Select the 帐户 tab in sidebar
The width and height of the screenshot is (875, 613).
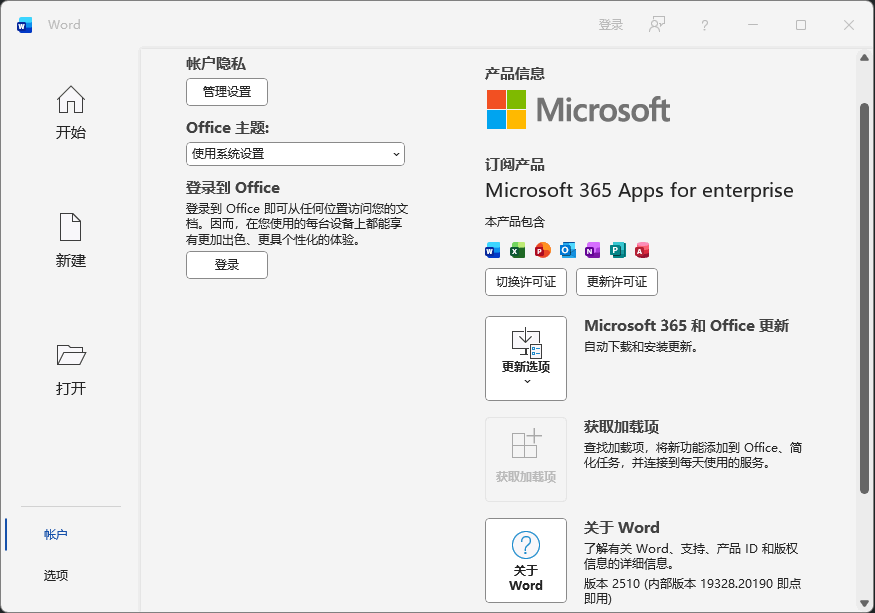56,534
